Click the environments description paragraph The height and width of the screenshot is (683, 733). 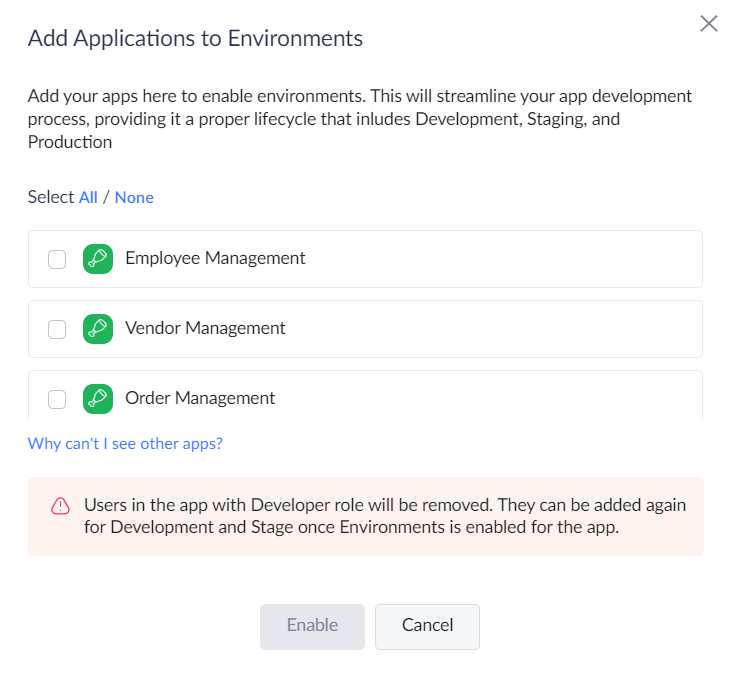360,119
